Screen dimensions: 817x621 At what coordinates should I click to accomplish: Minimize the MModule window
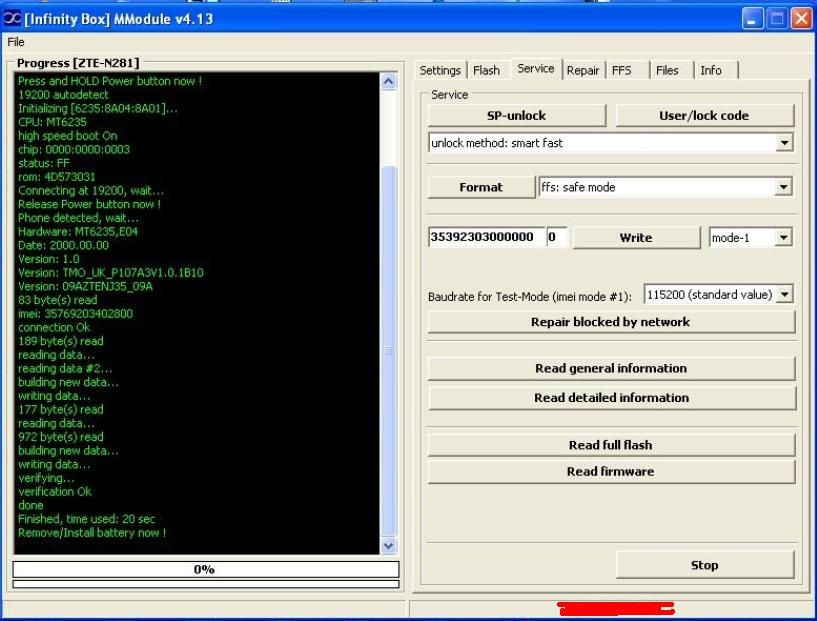(752, 19)
